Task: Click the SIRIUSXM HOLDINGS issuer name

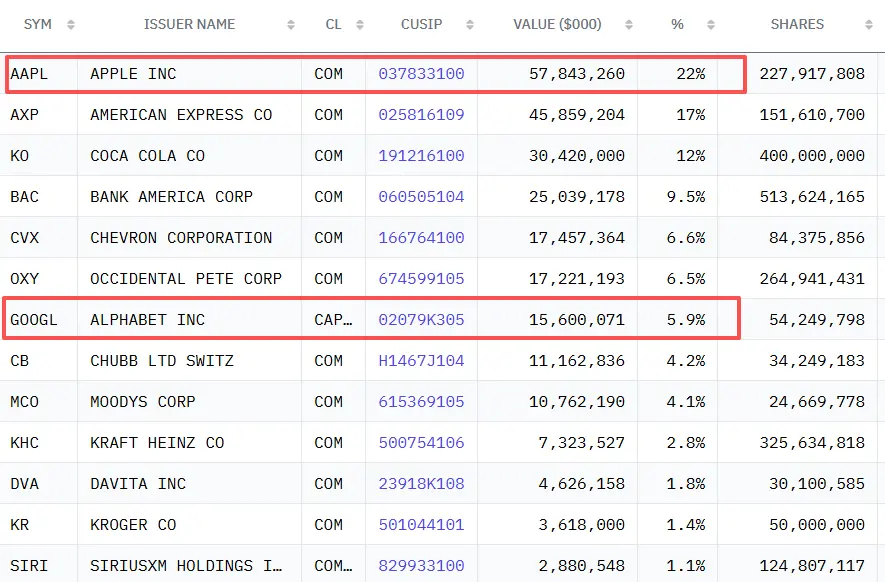Action: point(186,566)
